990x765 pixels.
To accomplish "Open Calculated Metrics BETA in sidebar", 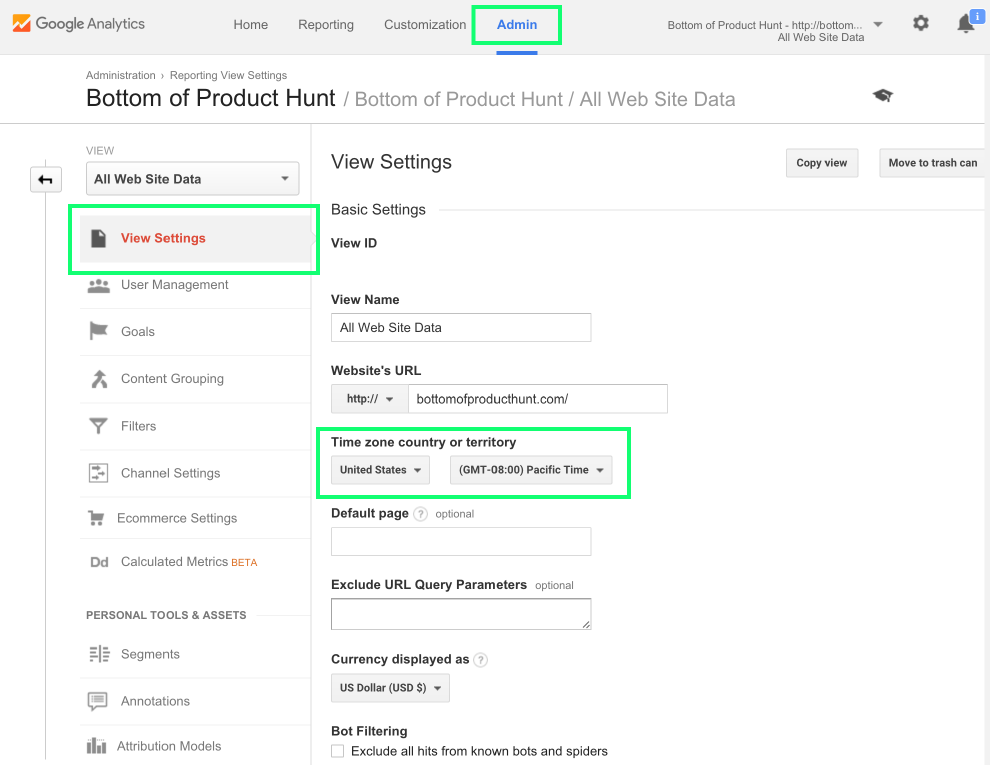I will pos(196,562).
